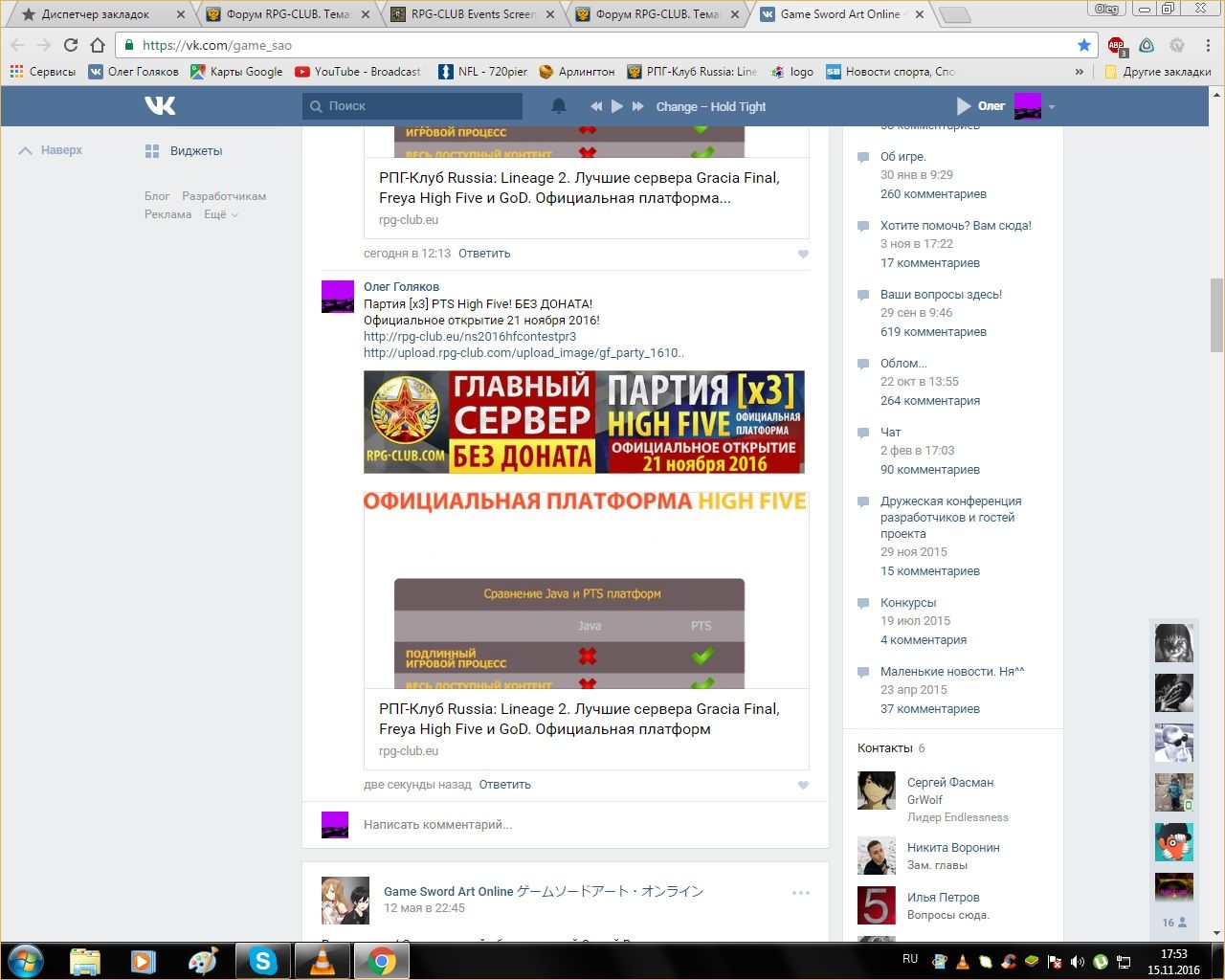Image resolution: width=1225 pixels, height=980 pixels.
Task: Click the VK logo in header
Action: 160,105
